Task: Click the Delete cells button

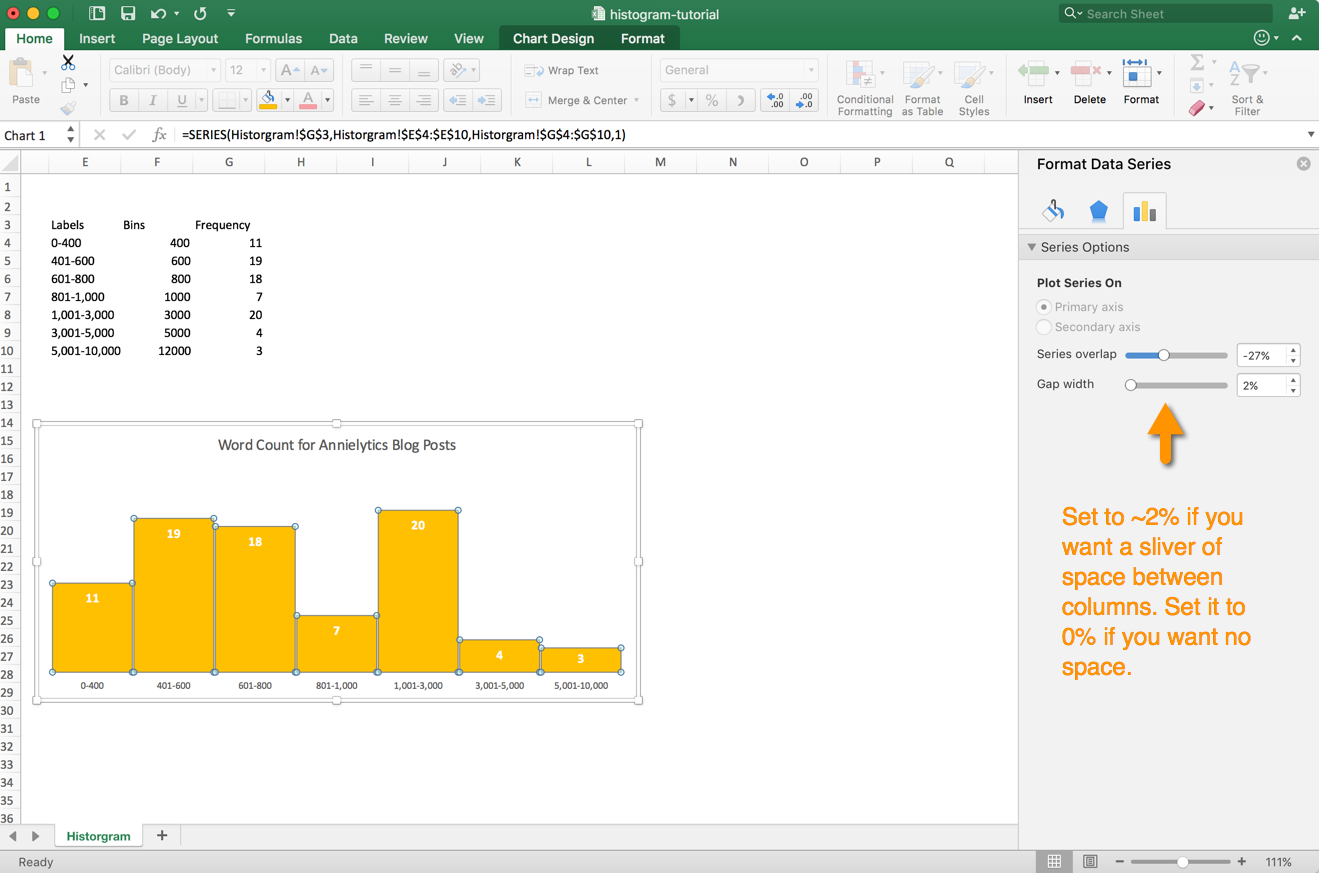Action: click(1089, 81)
